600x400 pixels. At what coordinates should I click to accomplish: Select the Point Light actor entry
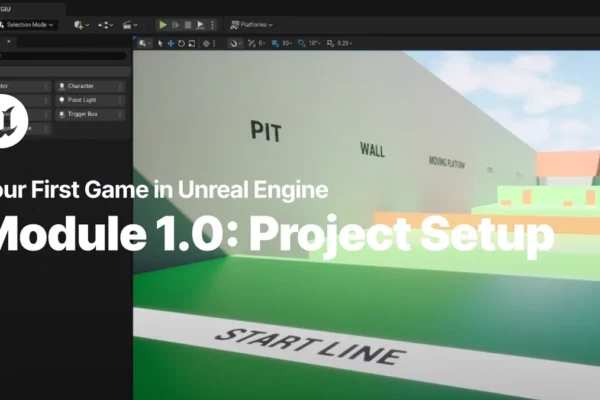pyautogui.click(x=90, y=100)
